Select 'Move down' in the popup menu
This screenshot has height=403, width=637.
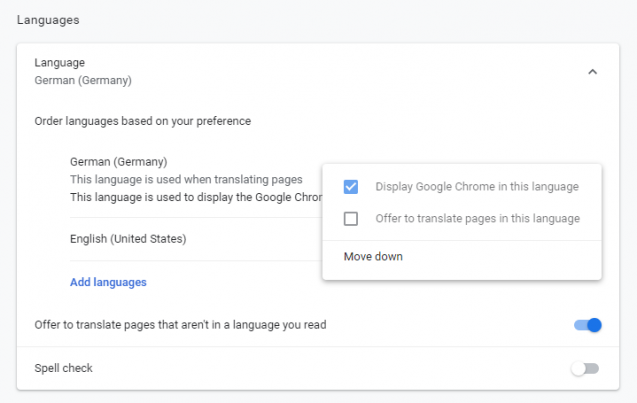[373, 257]
